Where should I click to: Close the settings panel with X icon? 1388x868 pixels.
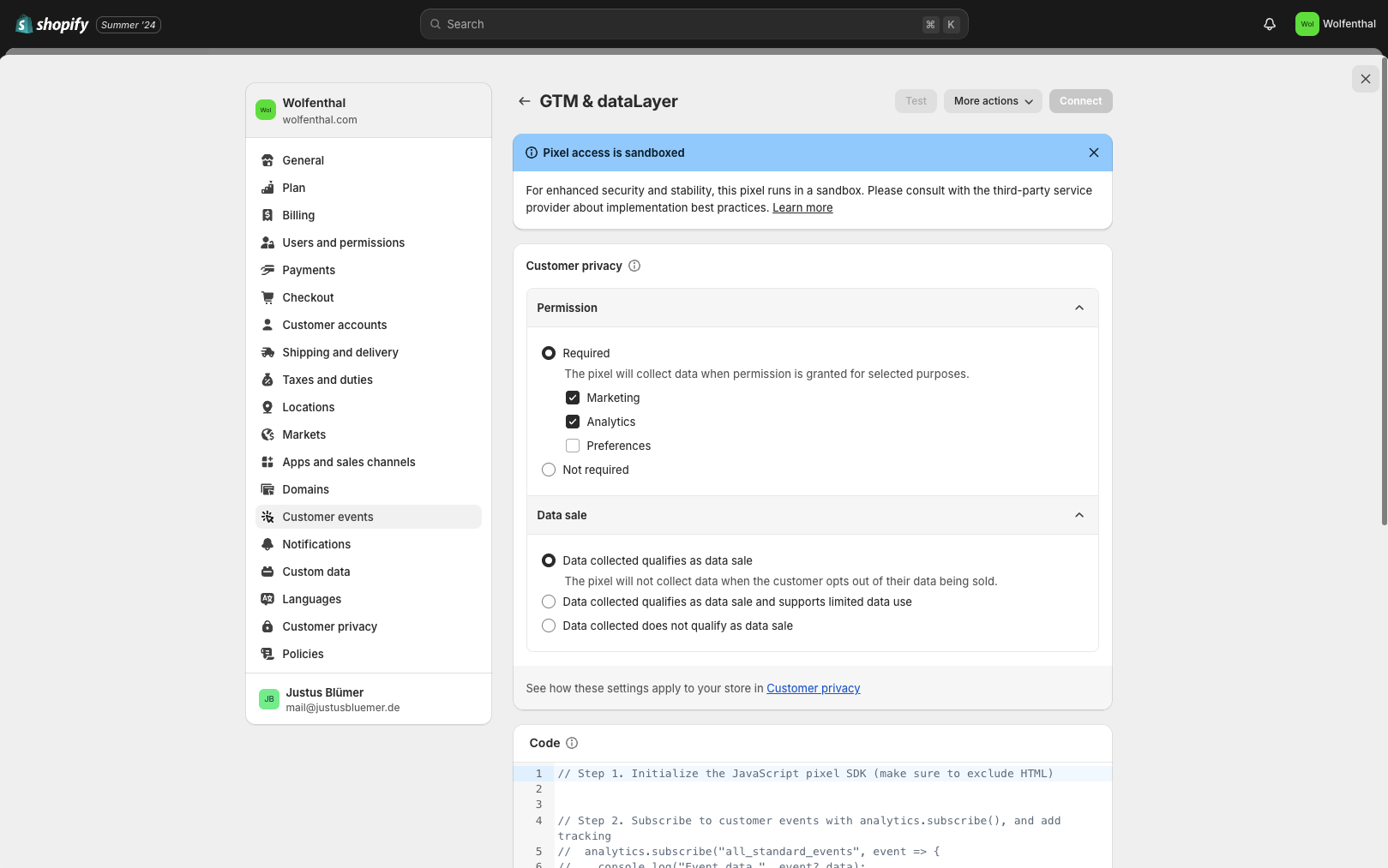click(x=1365, y=79)
